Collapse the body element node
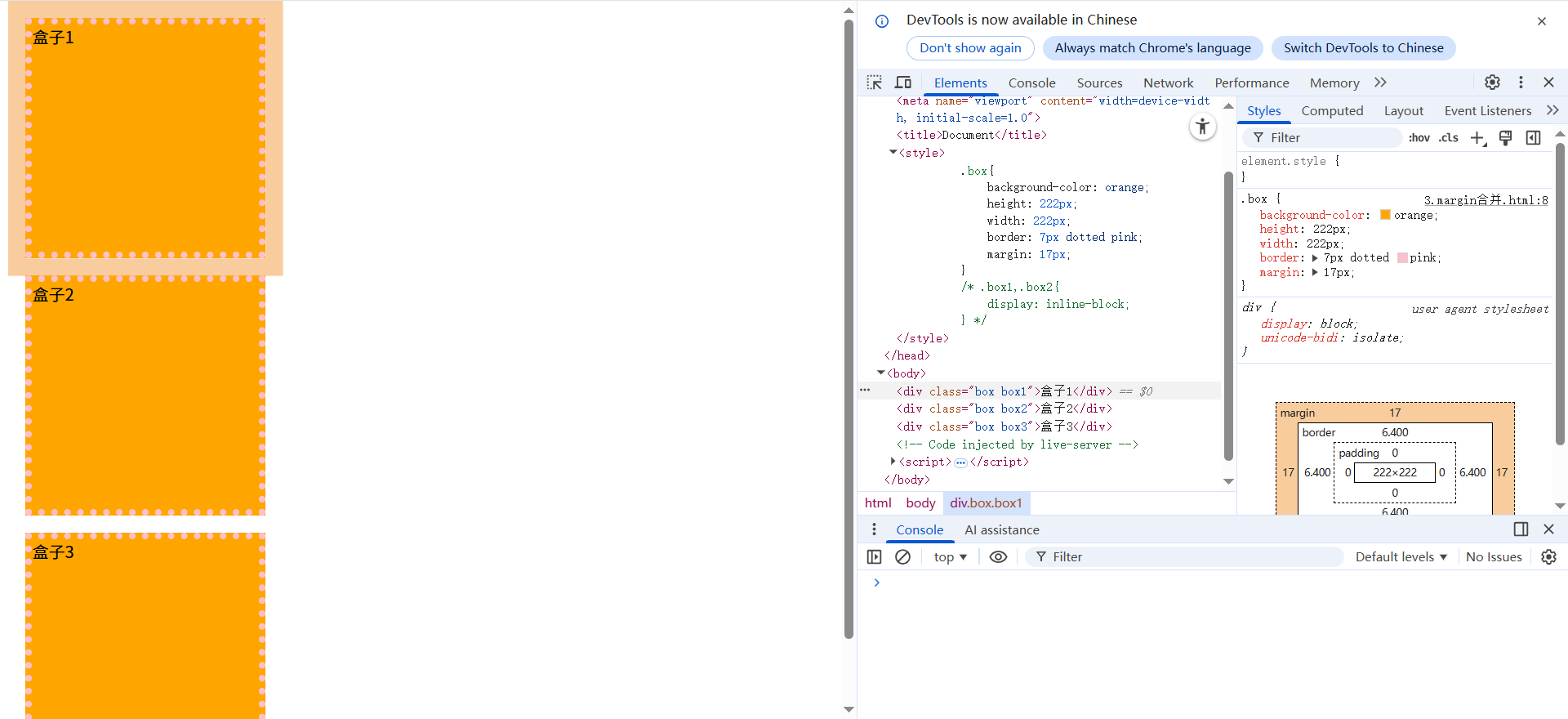The width and height of the screenshot is (1568, 719). point(880,373)
